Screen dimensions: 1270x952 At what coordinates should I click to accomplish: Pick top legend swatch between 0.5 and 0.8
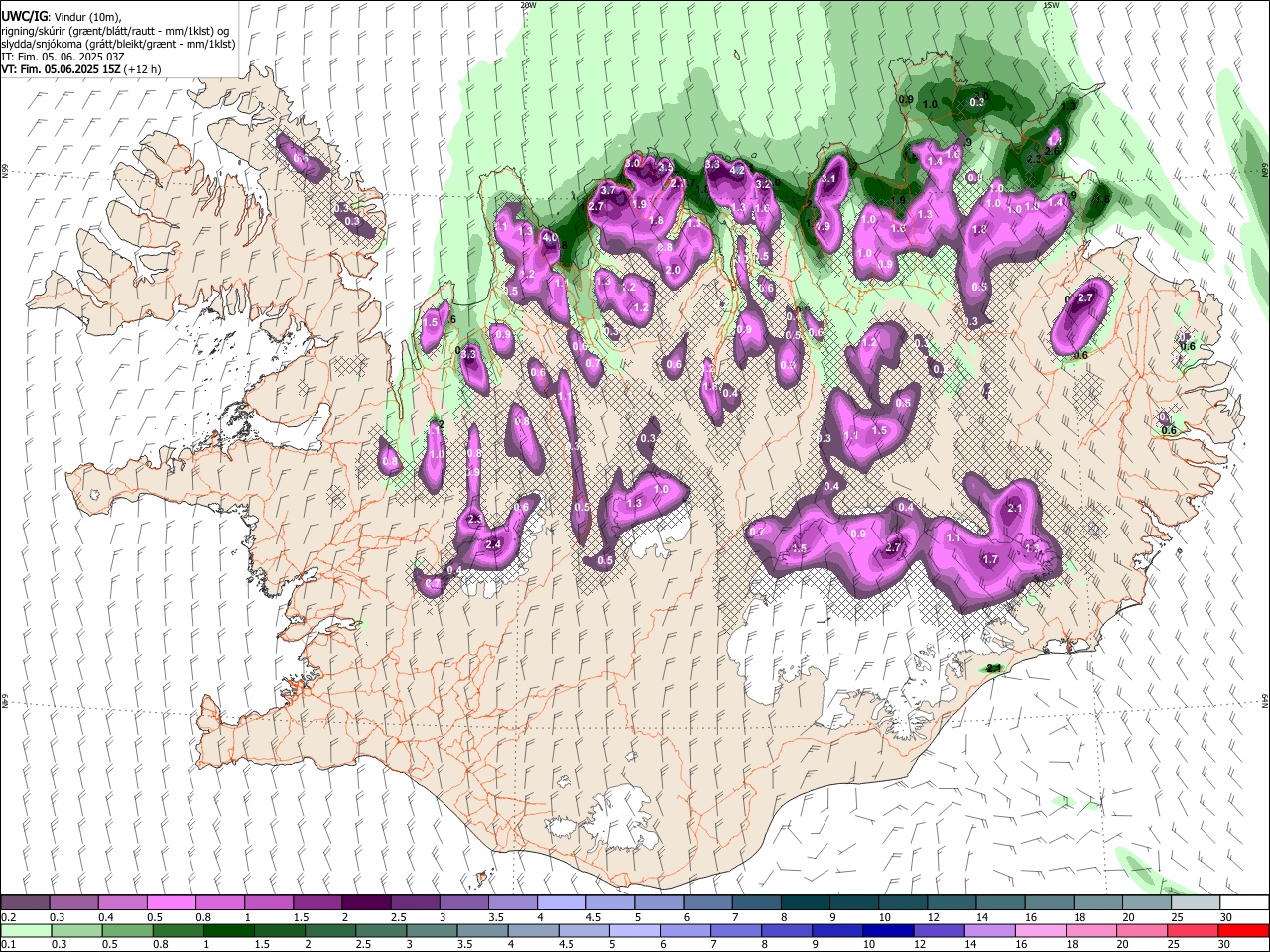pos(172,903)
